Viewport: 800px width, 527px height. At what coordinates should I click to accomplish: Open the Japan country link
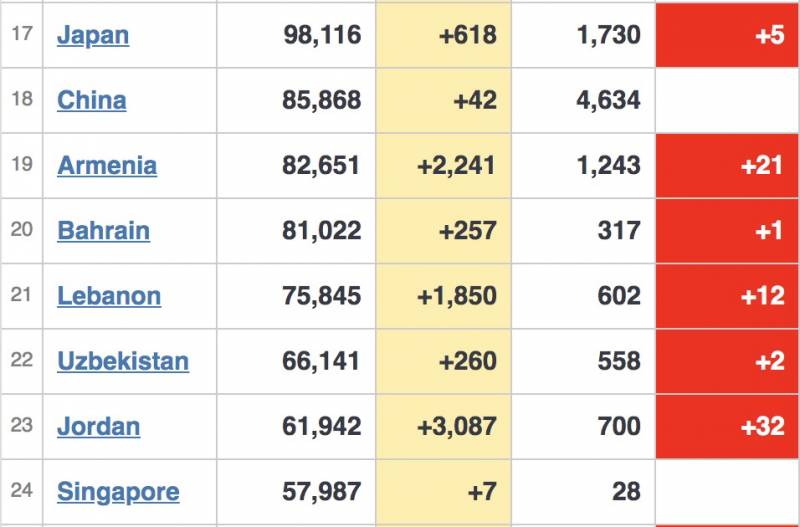tap(93, 35)
